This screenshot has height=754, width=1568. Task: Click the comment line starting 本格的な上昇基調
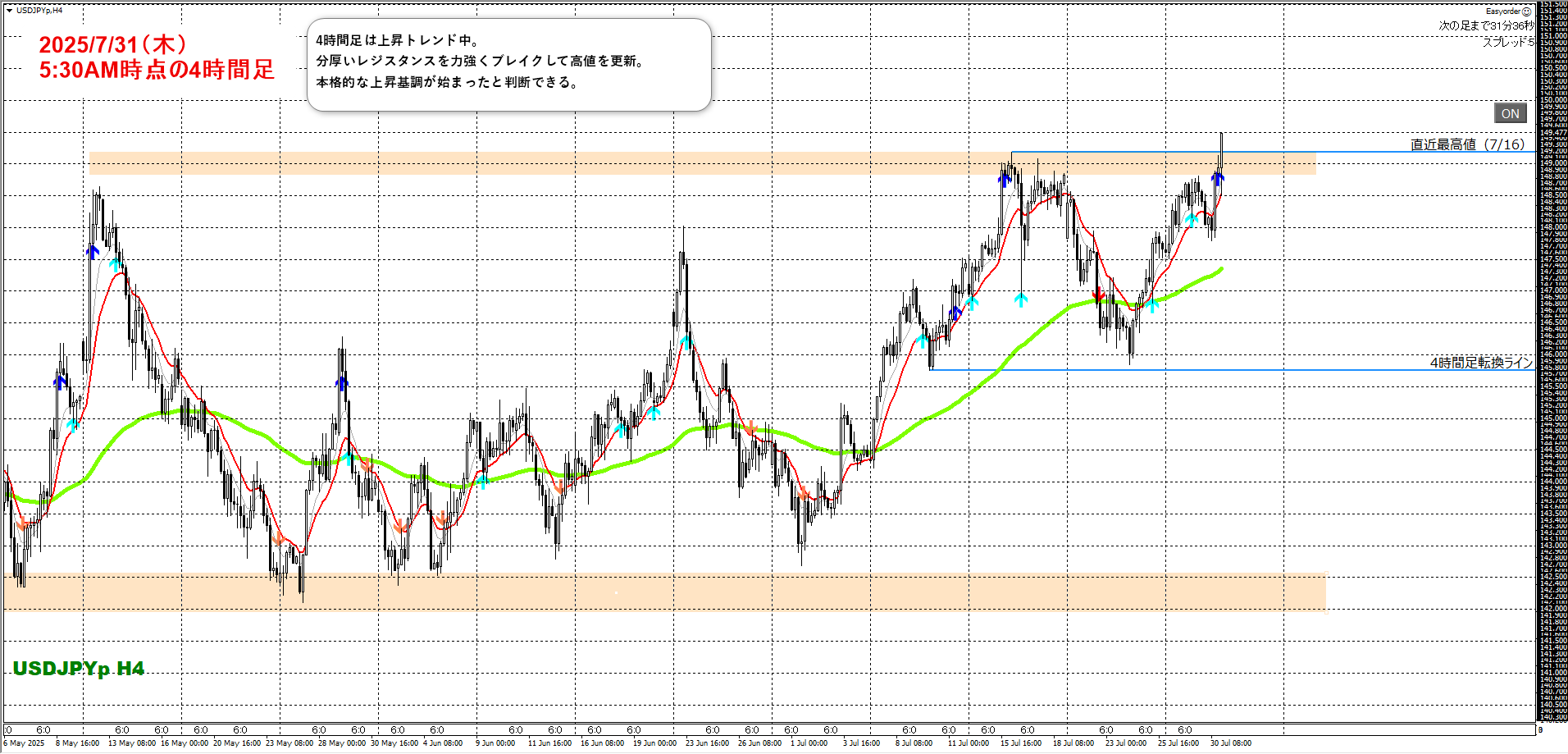448,82
